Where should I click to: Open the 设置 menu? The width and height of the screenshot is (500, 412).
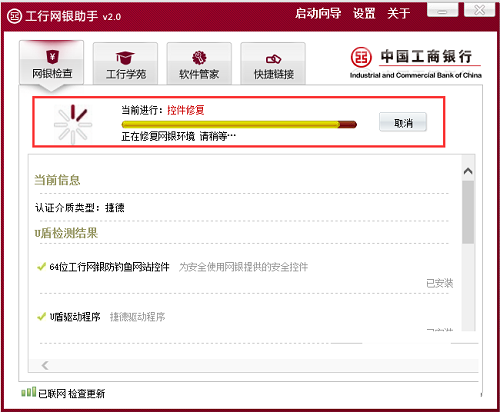(364, 14)
